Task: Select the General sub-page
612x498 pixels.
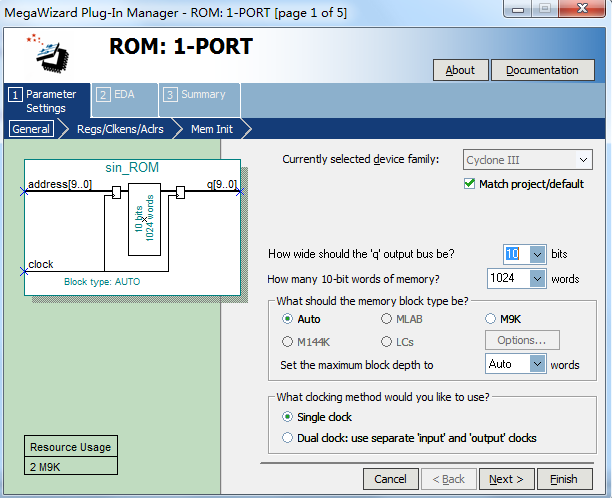Action: coord(31,129)
